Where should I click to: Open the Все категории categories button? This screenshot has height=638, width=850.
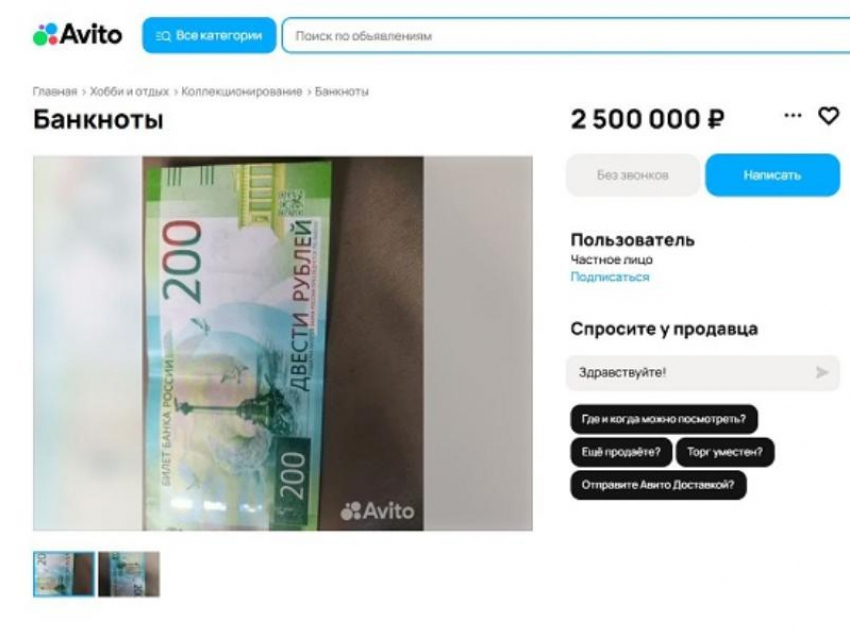(x=209, y=36)
